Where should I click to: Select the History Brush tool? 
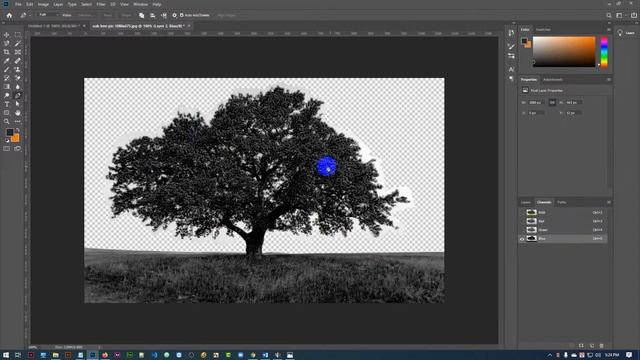pyautogui.click(x=7, y=78)
